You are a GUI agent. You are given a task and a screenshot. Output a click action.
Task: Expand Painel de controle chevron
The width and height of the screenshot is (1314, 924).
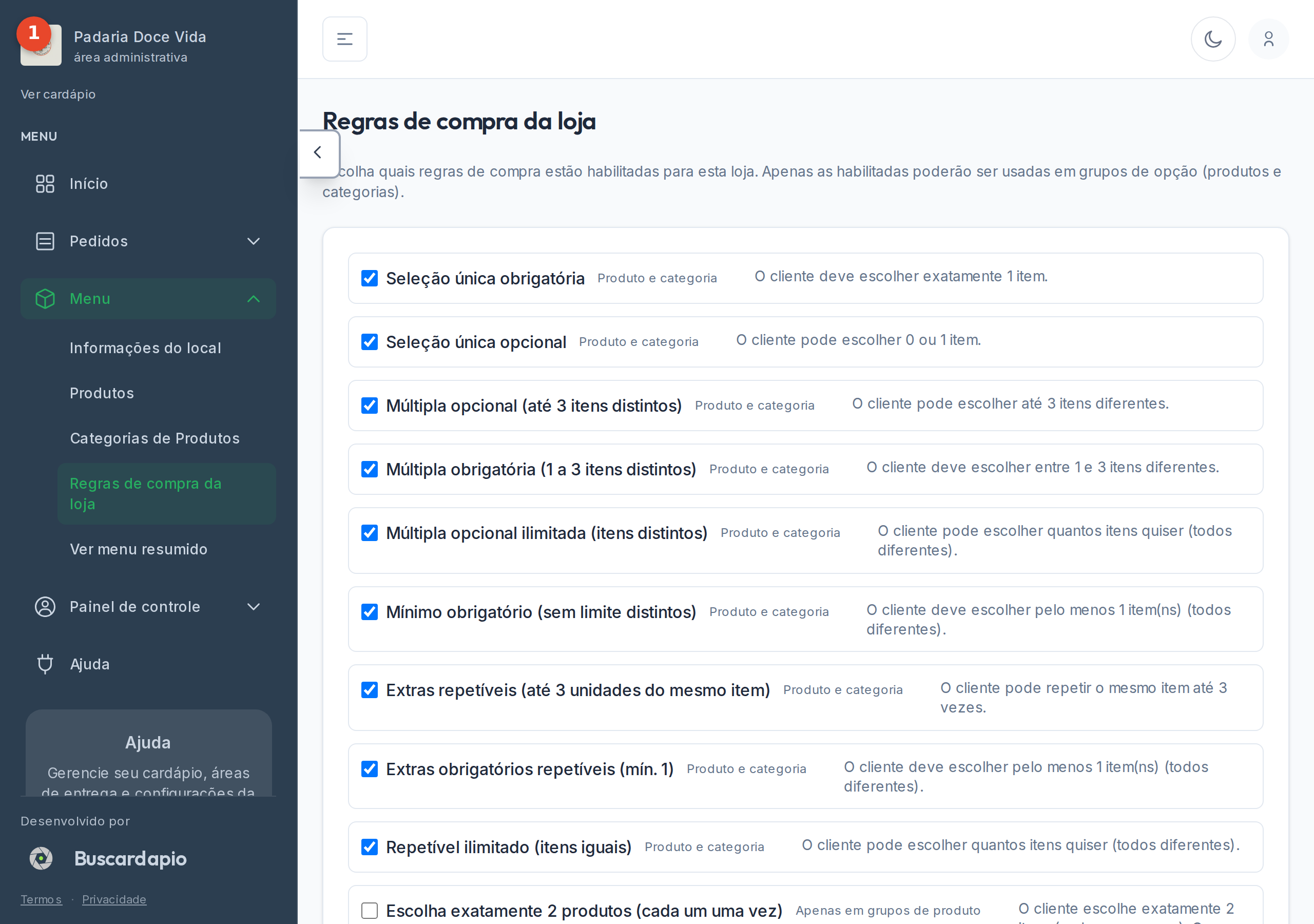pos(254,607)
